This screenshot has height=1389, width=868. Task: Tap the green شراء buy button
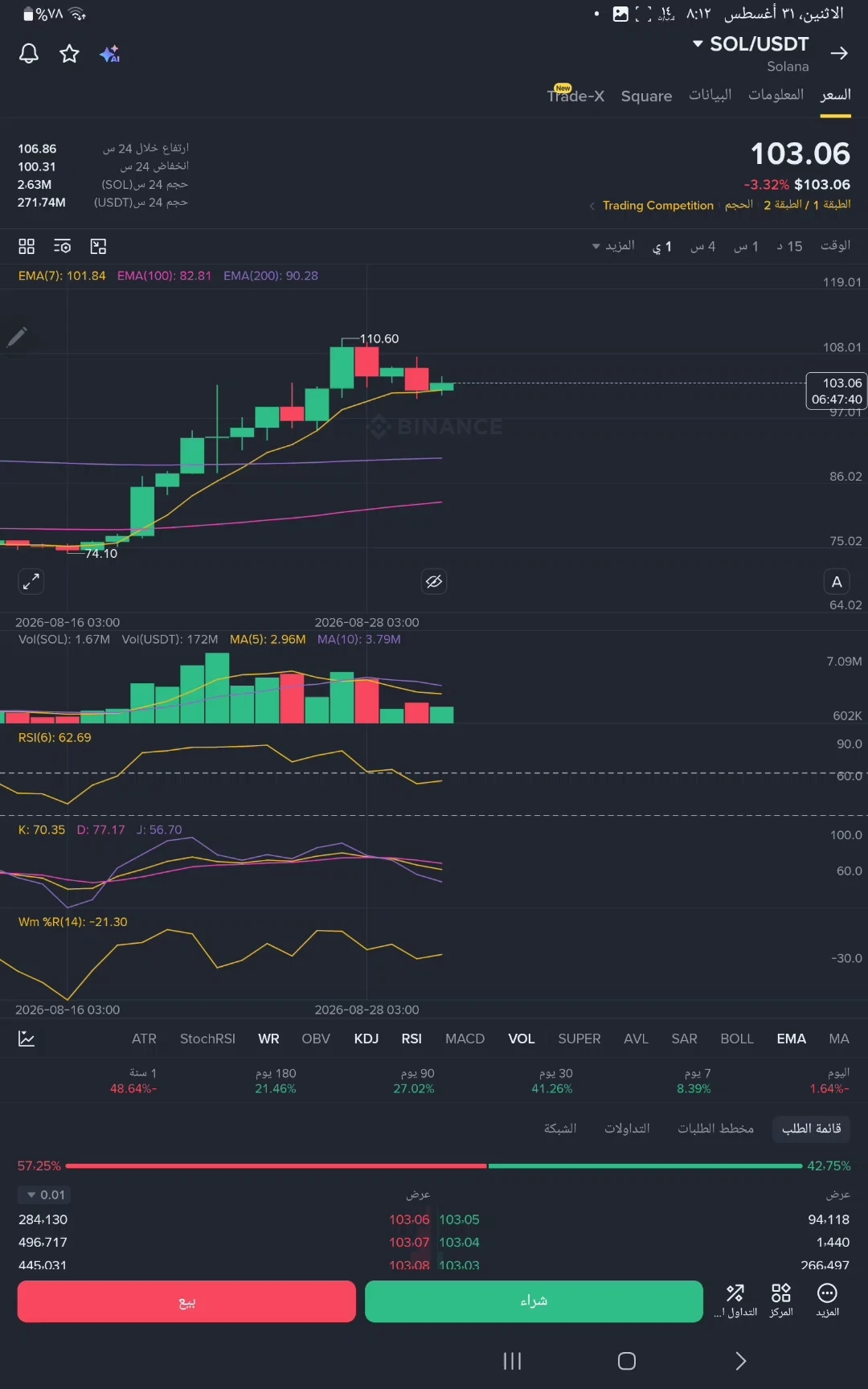[x=534, y=1301]
